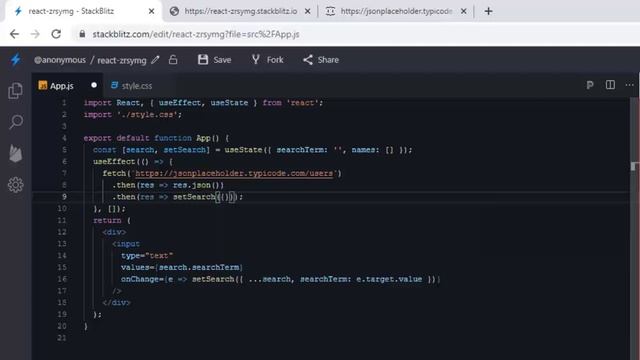Click 'e.target.value' on line 16
The image size is (640, 360).
tap(389, 279)
